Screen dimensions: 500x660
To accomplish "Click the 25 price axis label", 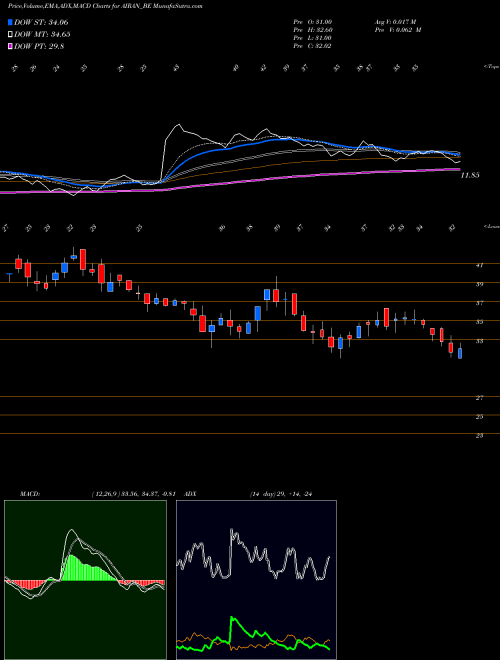I will tap(479, 417).
